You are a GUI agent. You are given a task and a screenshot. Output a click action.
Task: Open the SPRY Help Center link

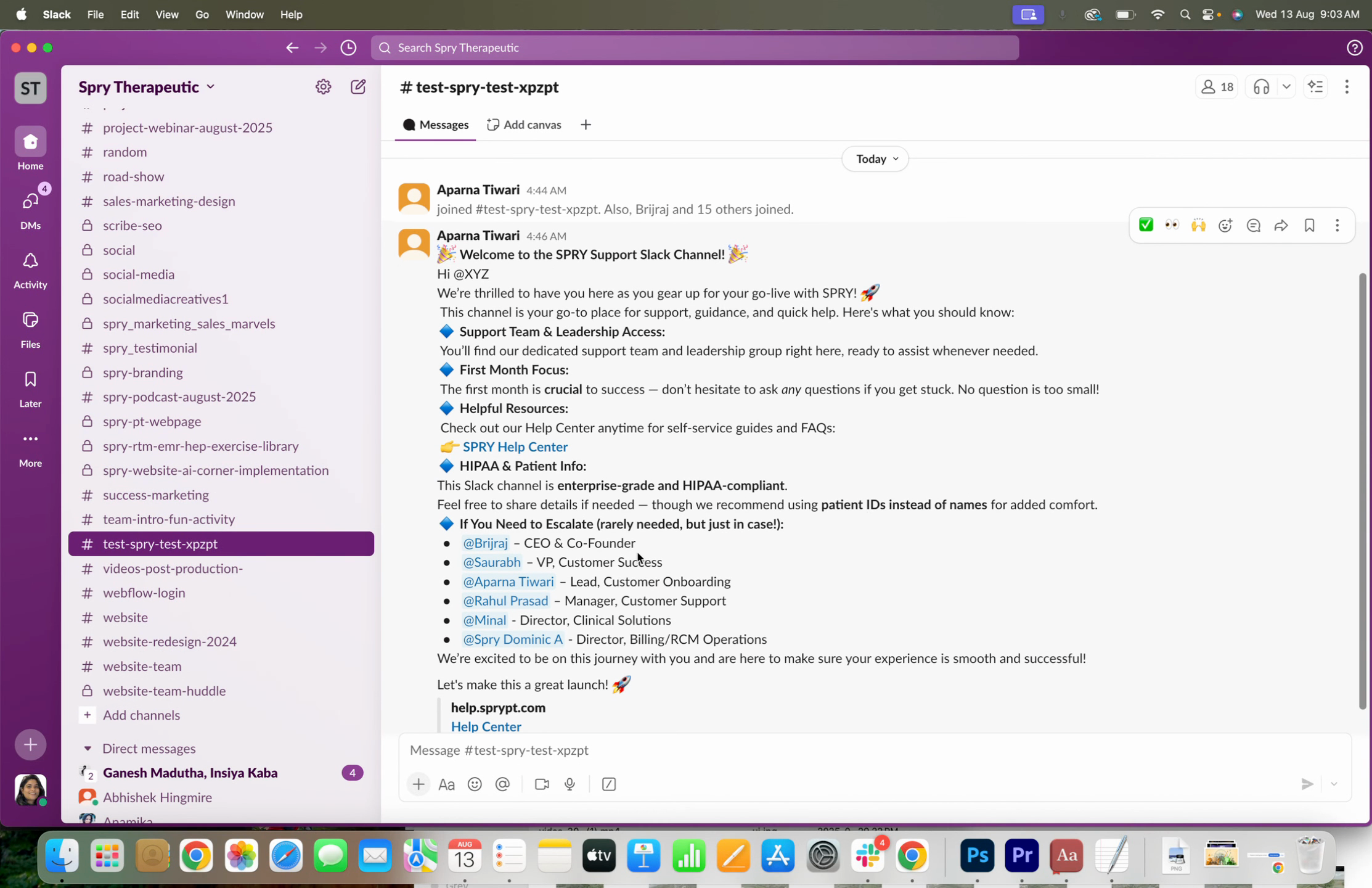click(x=515, y=447)
